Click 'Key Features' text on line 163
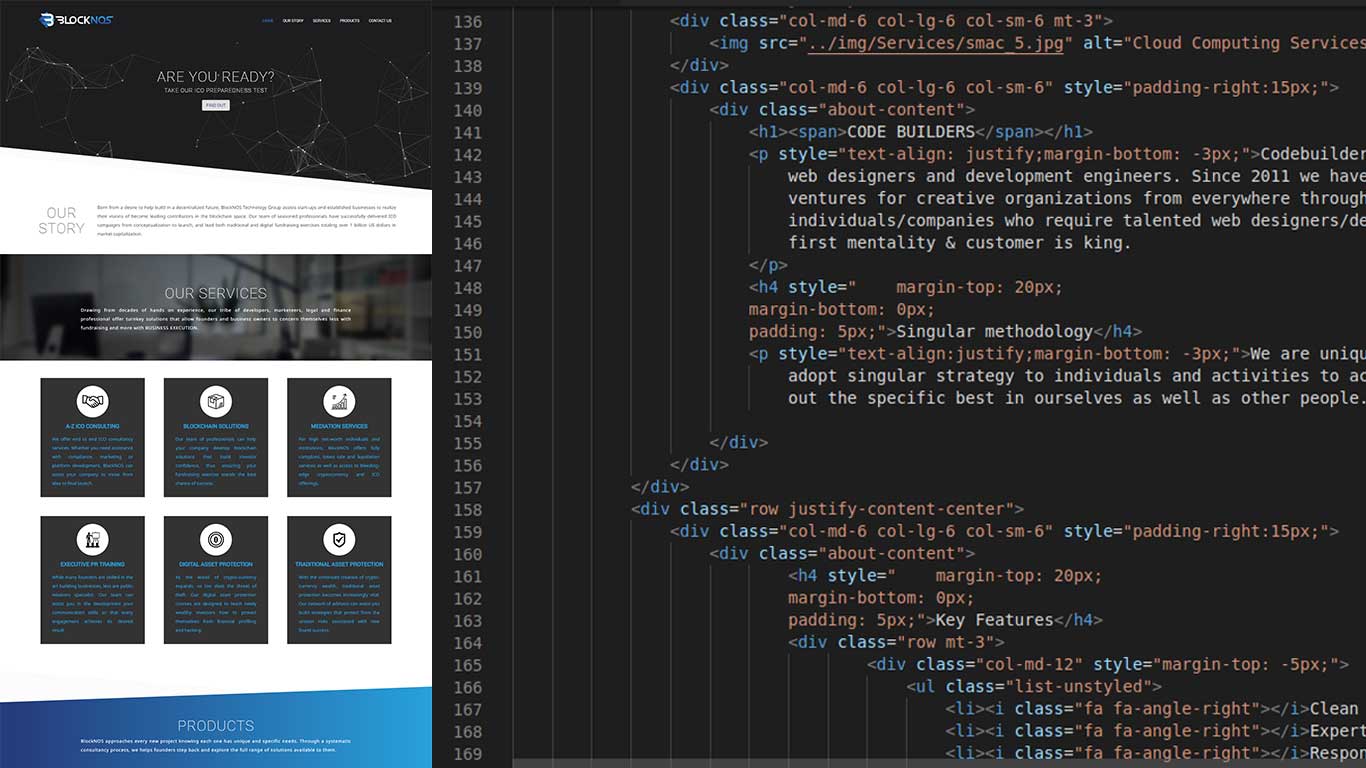Viewport: 1366px width, 768px height. pyautogui.click(x=994, y=620)
